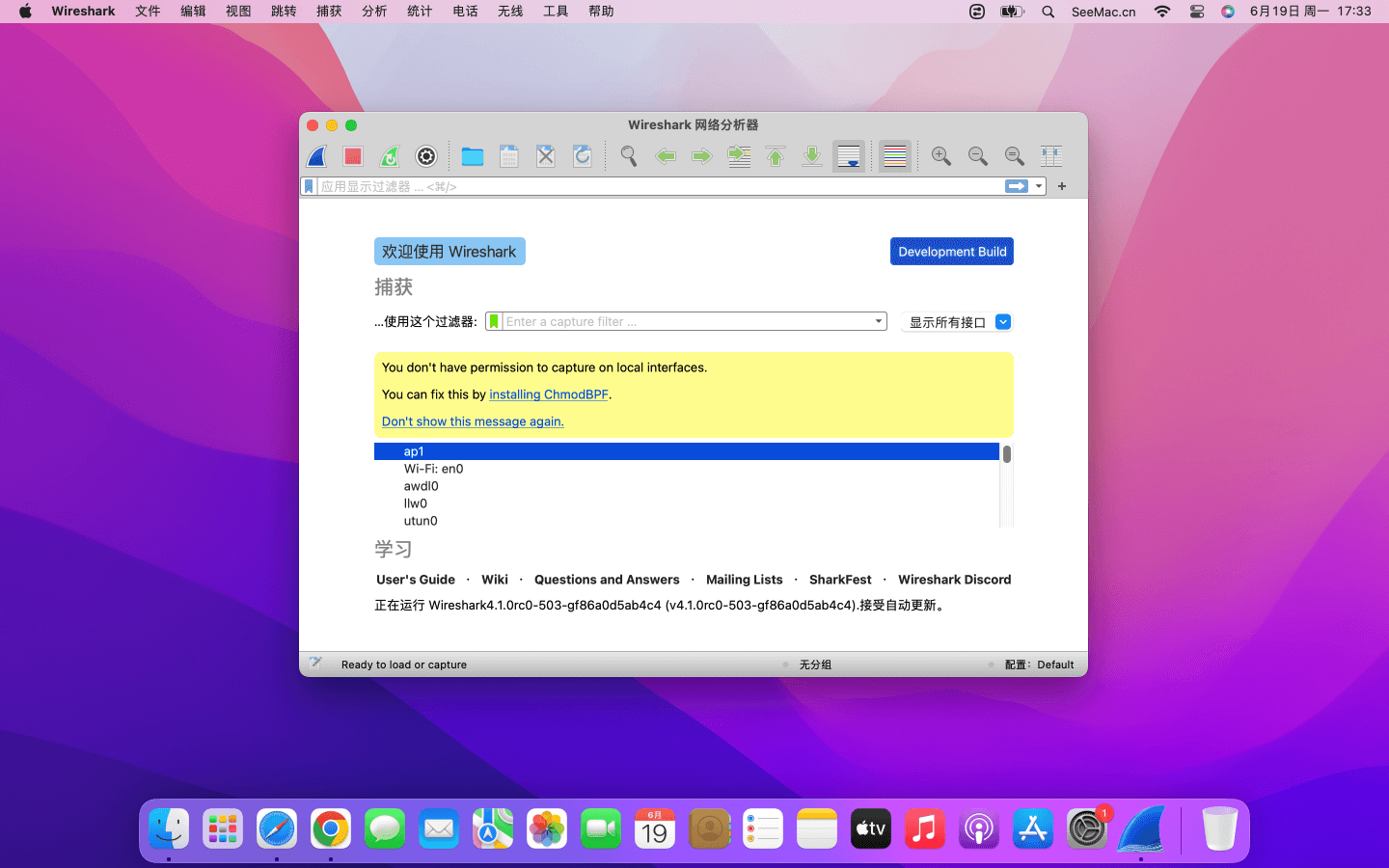Open the 捕获 menu
Image resolution: width=1389 pixels, height=868 pixels.
(329, 12)
